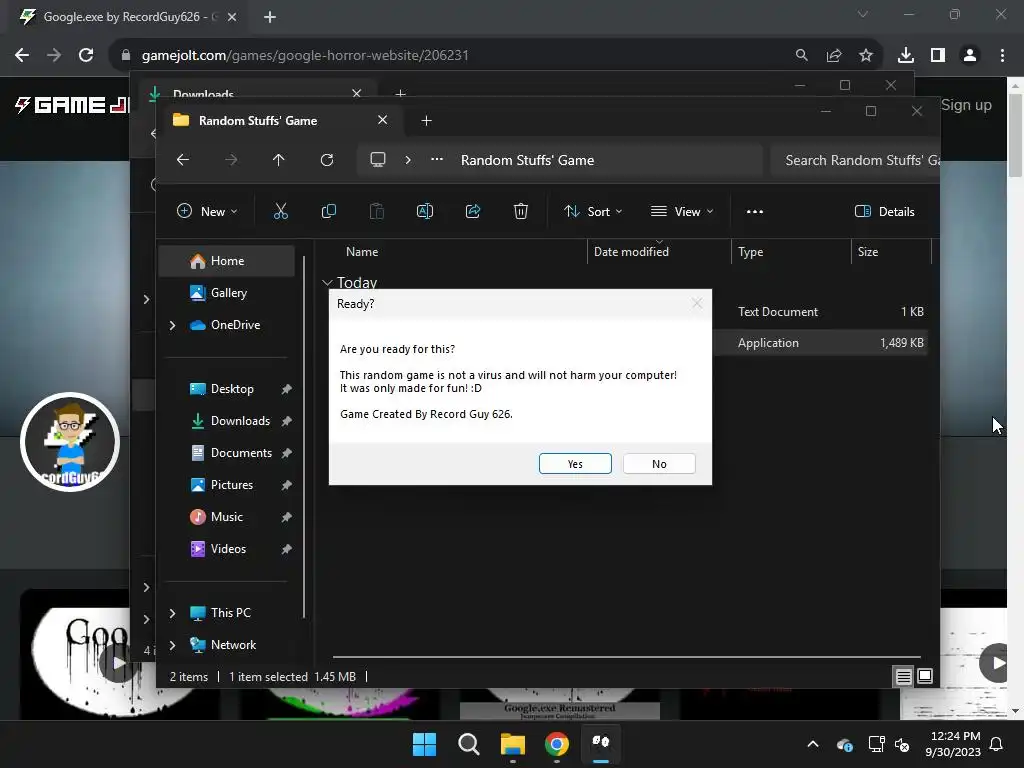Viewport: 1024px width, 768px height.
Task: Switch to details list view icon in status bar
Action: click(x=903, y=677)
